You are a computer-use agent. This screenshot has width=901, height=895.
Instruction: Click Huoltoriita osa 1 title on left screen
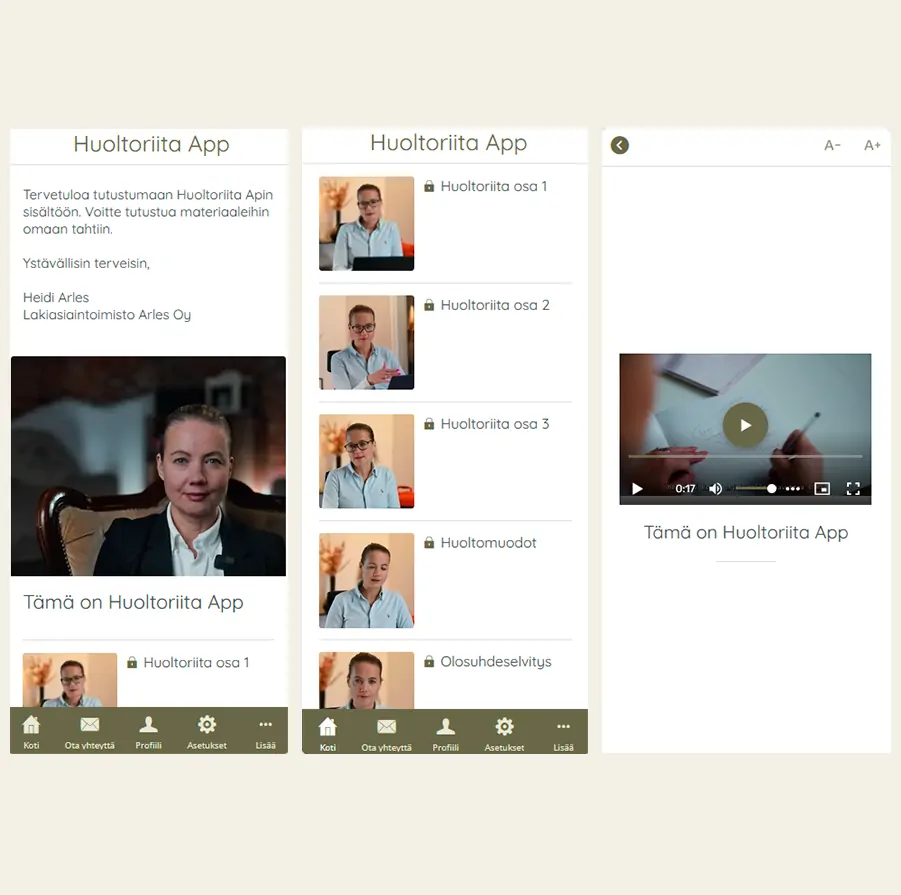[197, 662]
